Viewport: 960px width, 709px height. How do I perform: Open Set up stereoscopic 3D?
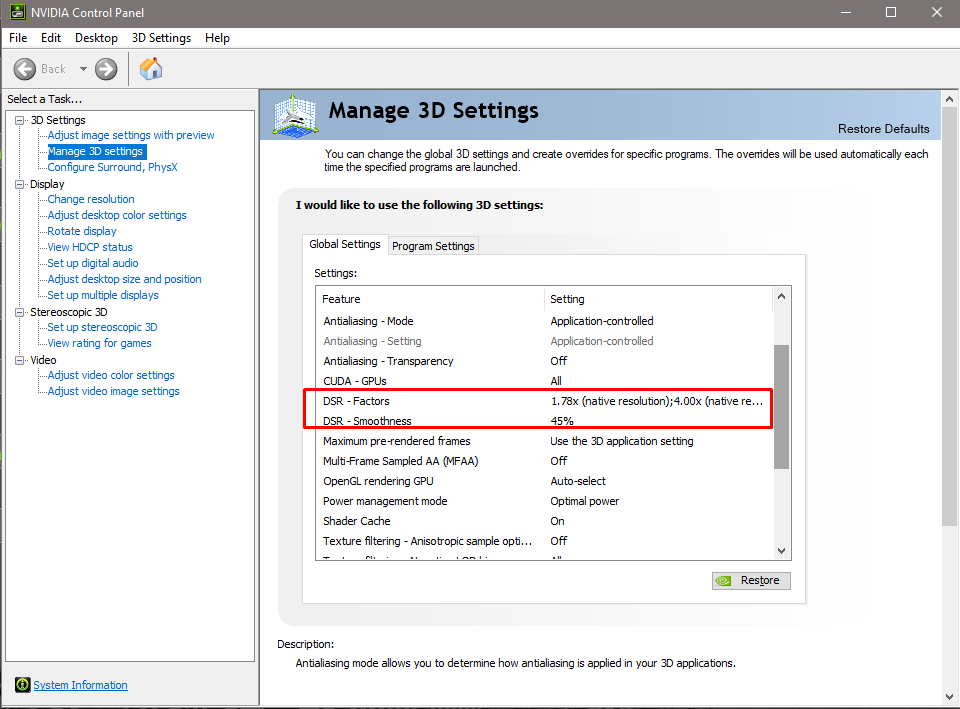click(x=102, y=327)
